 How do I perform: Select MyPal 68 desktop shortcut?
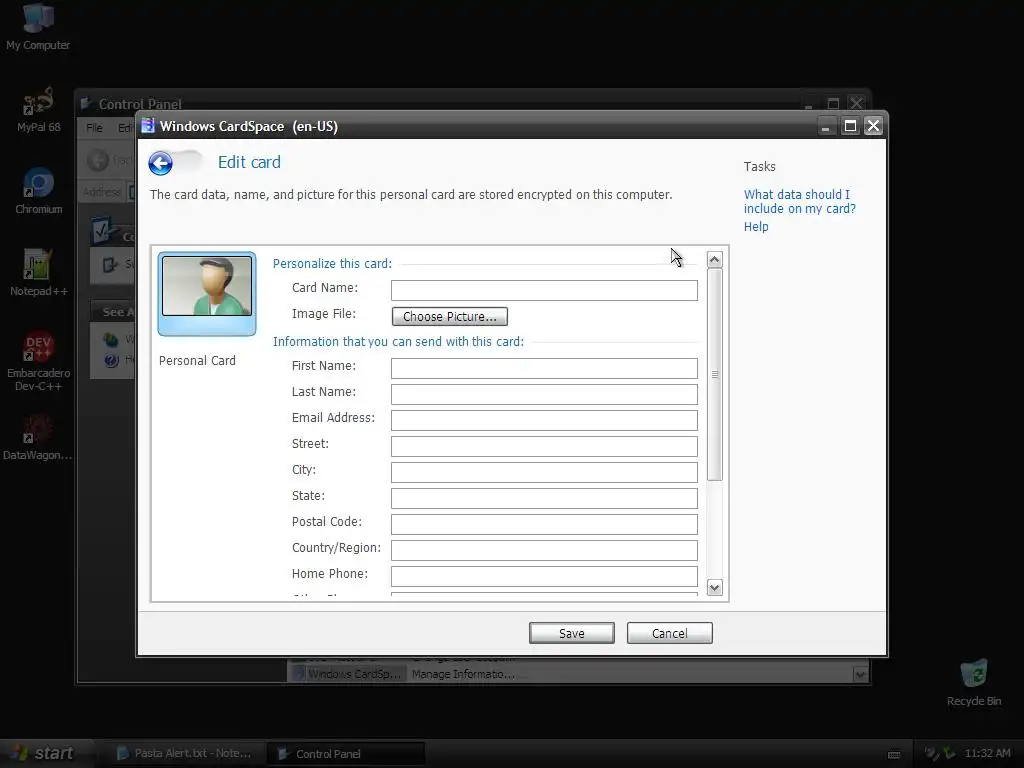[39, 110]
